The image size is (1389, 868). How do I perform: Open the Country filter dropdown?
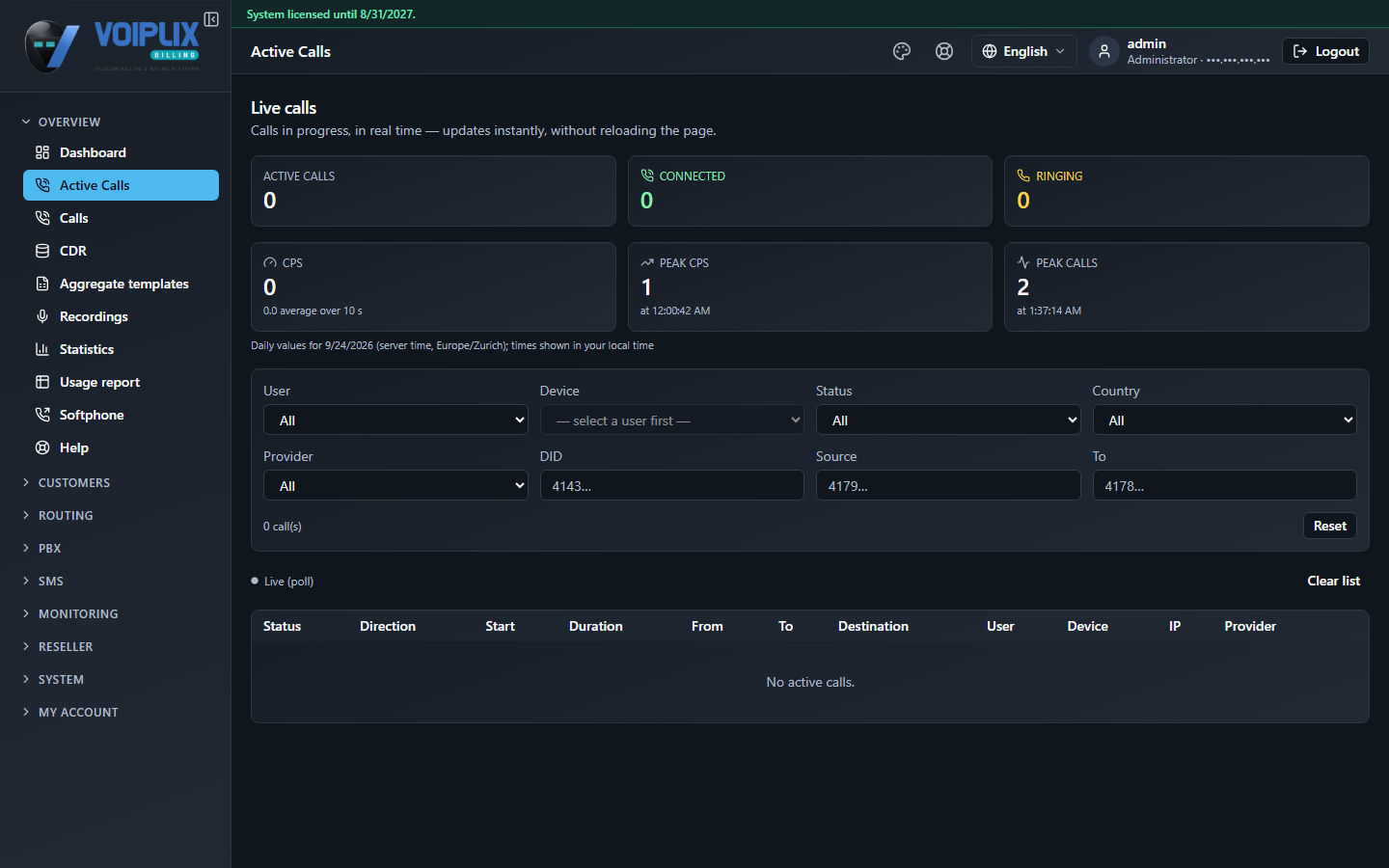(x=1224, y=420)
